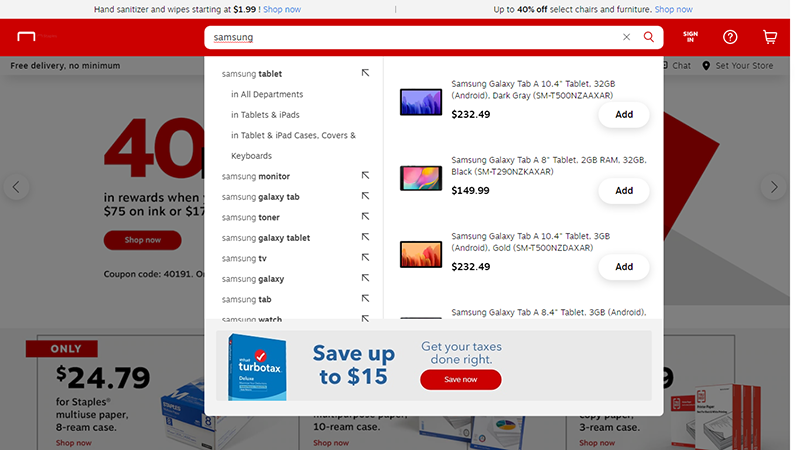Clear the search text with X icon
Screen dimensions: 800x450
click(626, 37)
